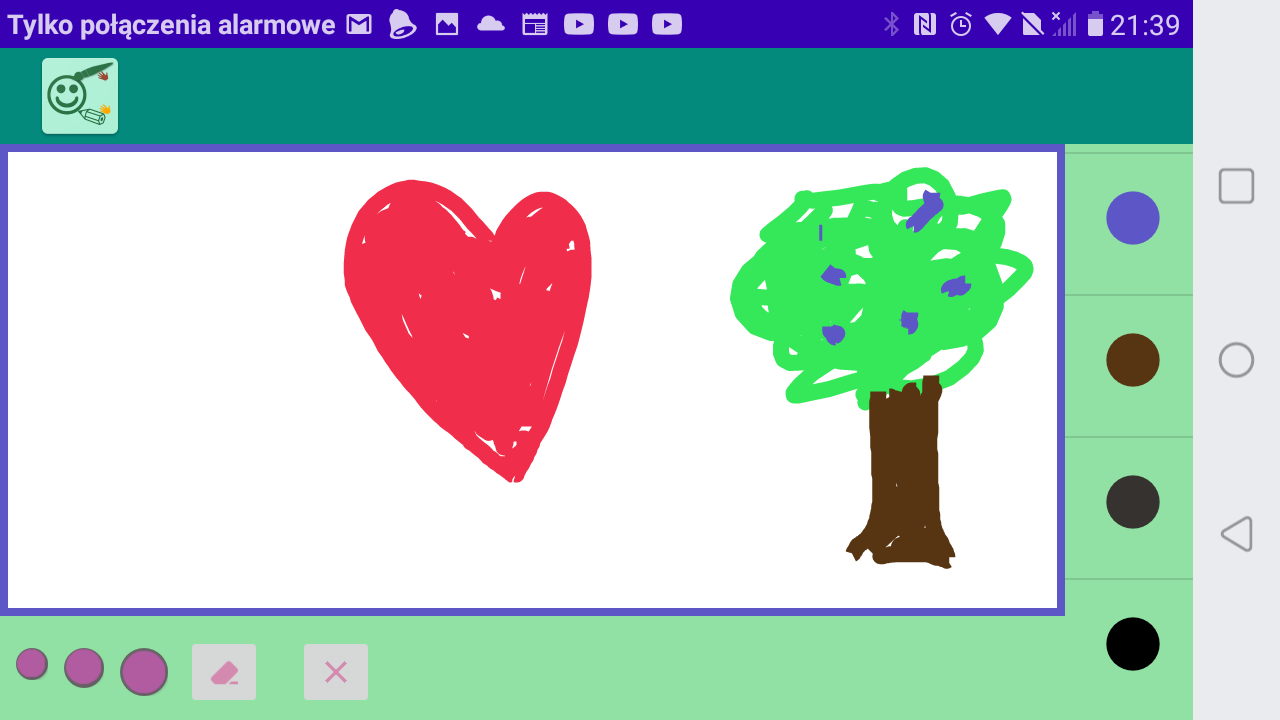
Task: Pick the brown color swatch
Action: point(1132,360)
